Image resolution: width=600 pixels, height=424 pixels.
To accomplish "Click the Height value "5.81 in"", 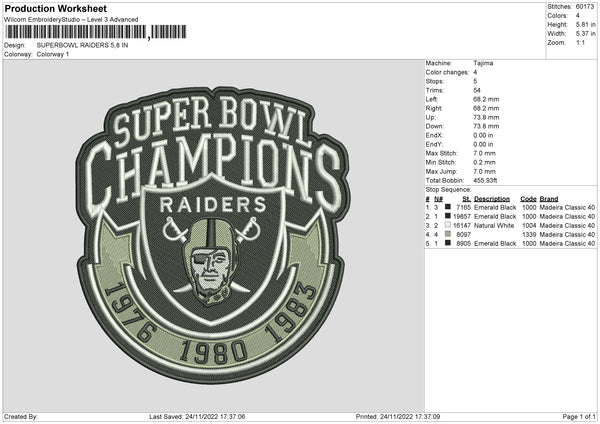I will coord(585,24).
